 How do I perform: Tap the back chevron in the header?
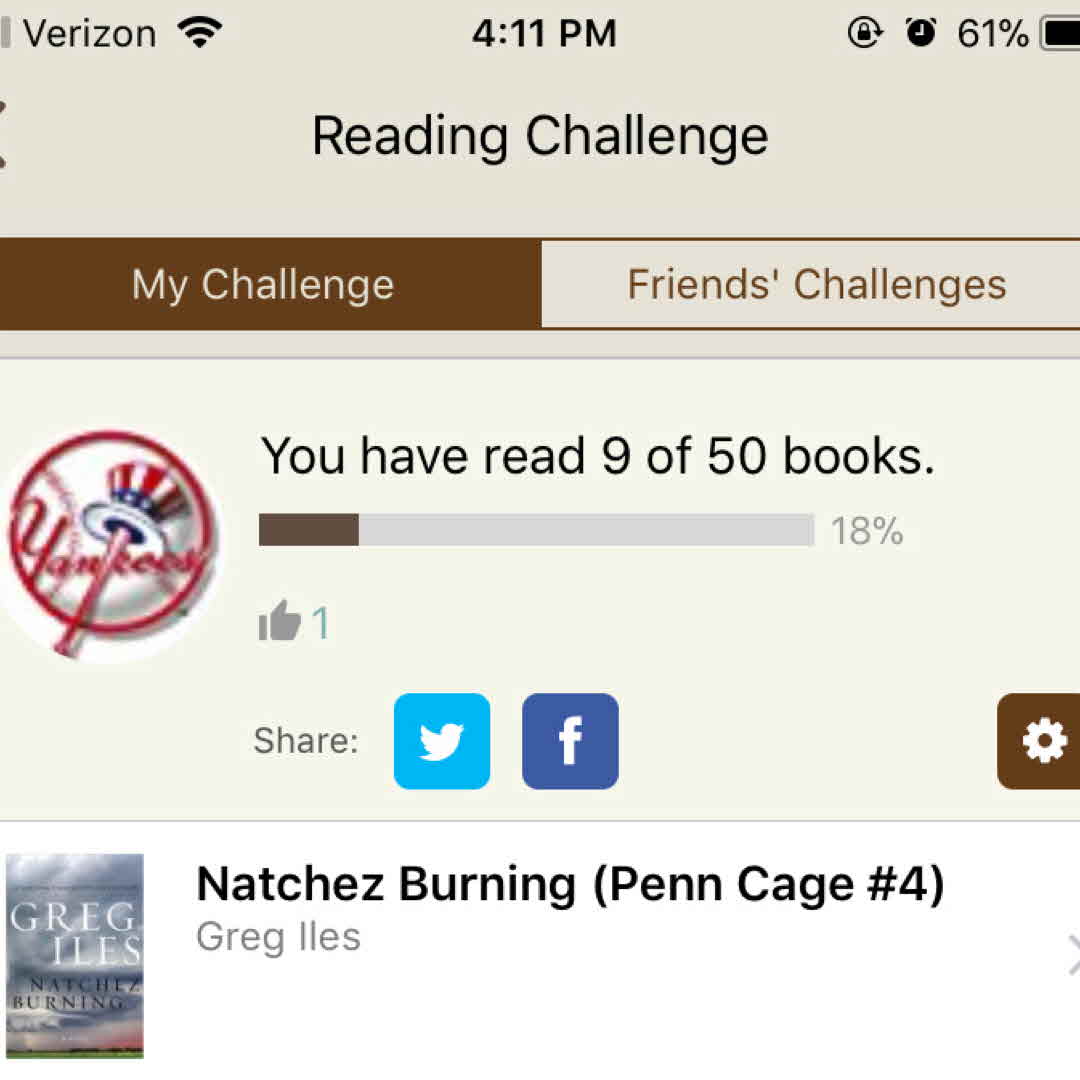4,135
